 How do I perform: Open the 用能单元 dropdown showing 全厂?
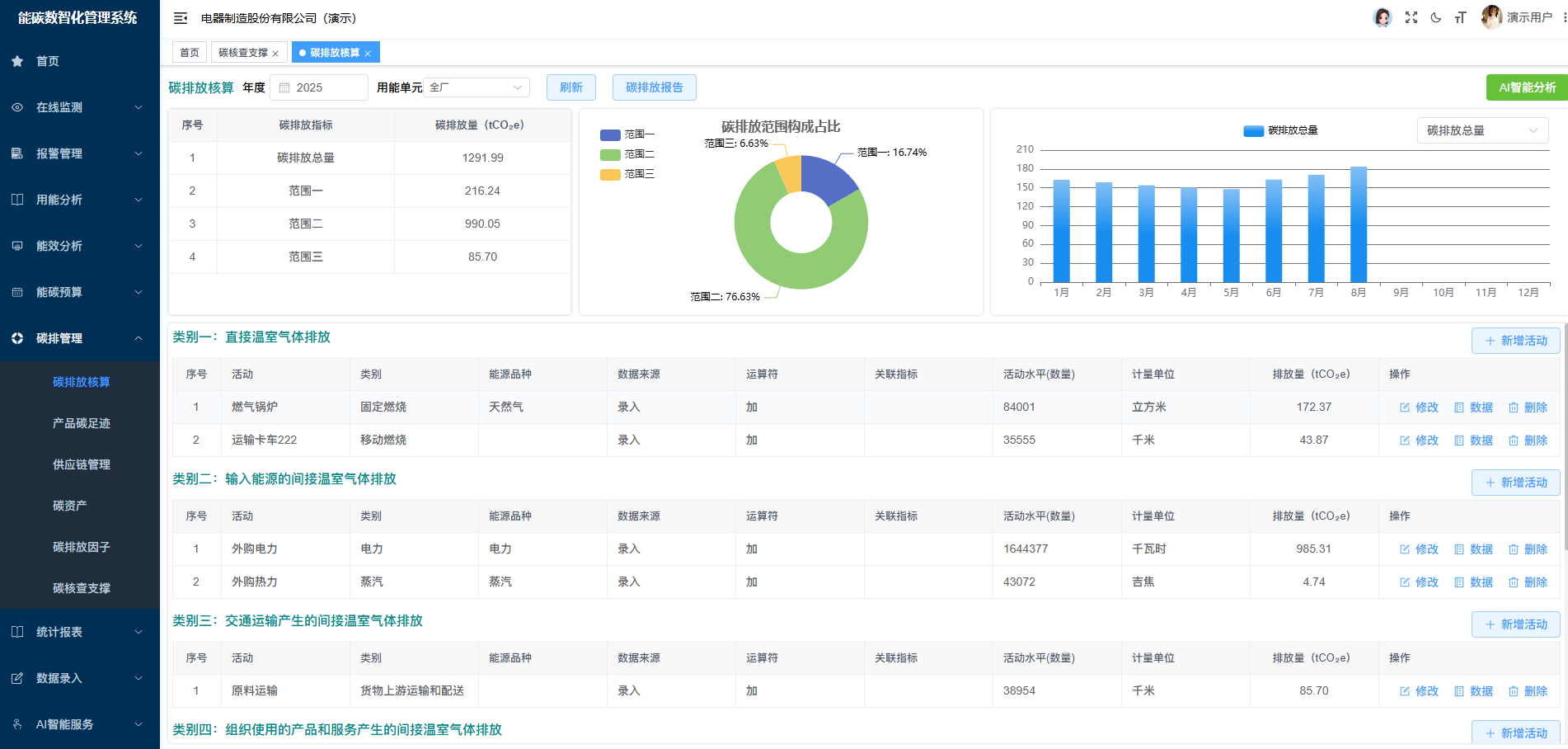(476, 87)
